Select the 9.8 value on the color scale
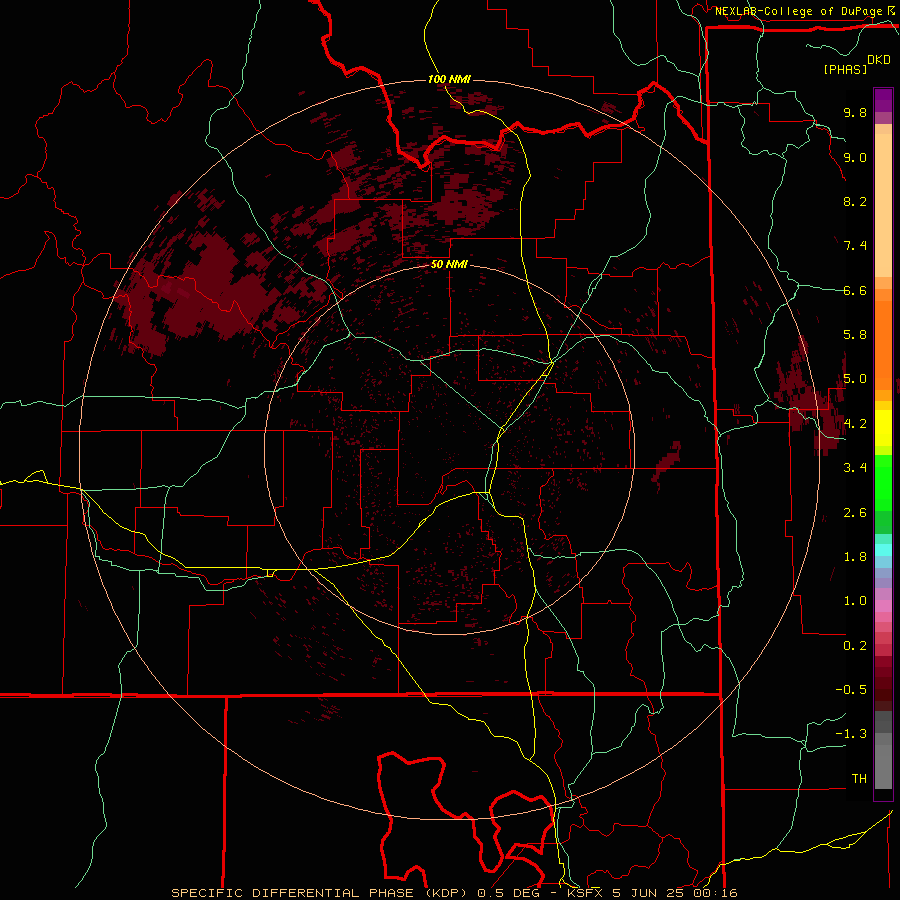Screen dimensions: 900x900 coord(855,112)
